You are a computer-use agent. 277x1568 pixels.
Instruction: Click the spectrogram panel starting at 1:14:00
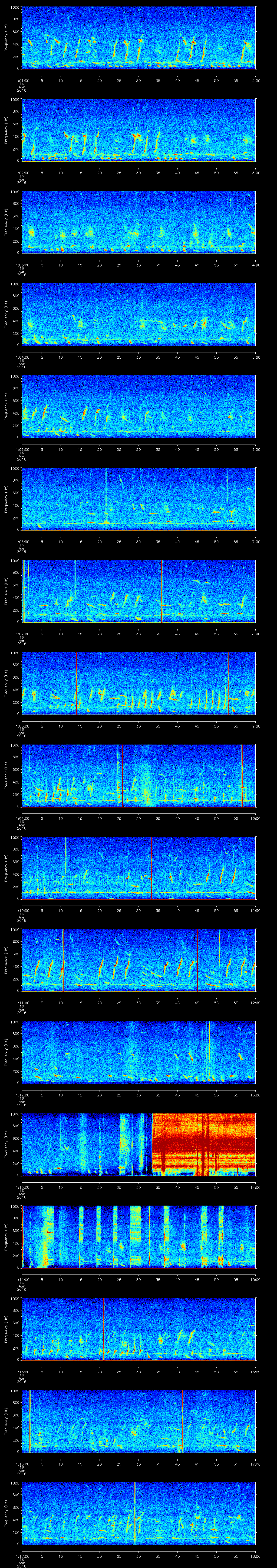pyautogui.click(x=139, y=1237)
